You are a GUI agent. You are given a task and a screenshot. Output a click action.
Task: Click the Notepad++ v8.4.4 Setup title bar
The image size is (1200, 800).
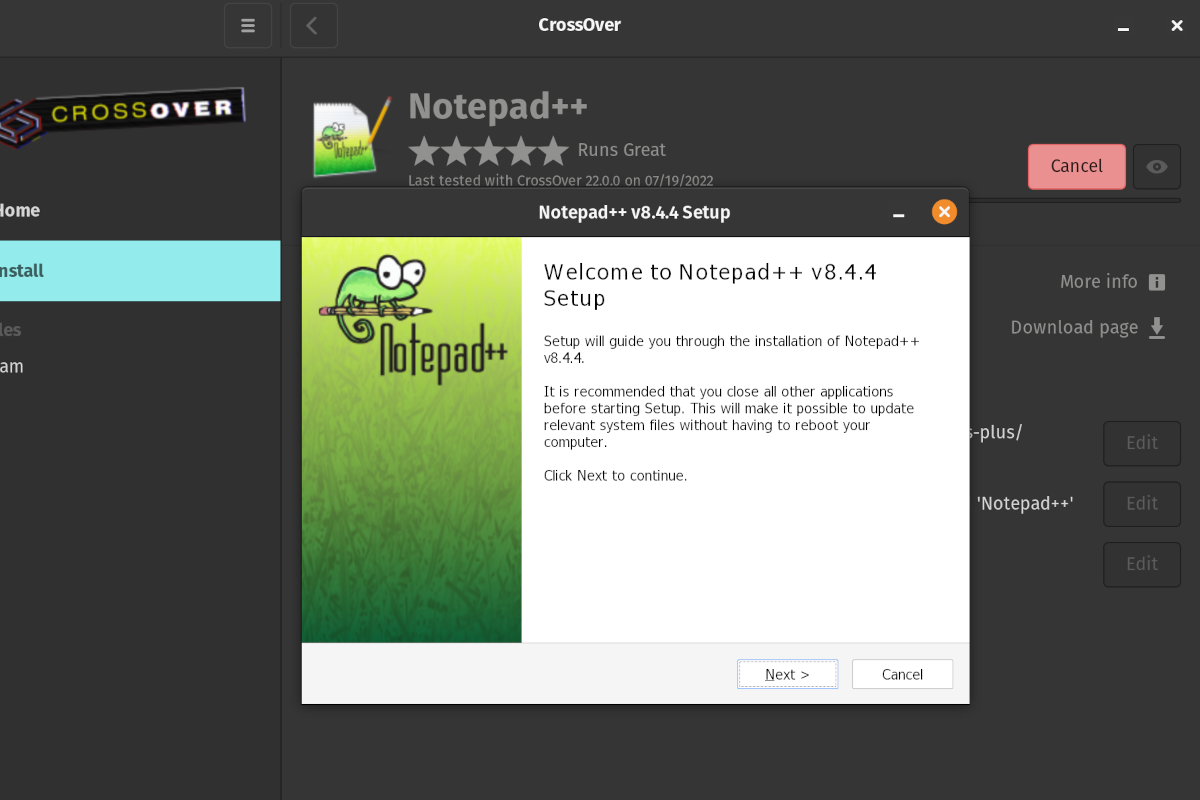pos(634,212)
